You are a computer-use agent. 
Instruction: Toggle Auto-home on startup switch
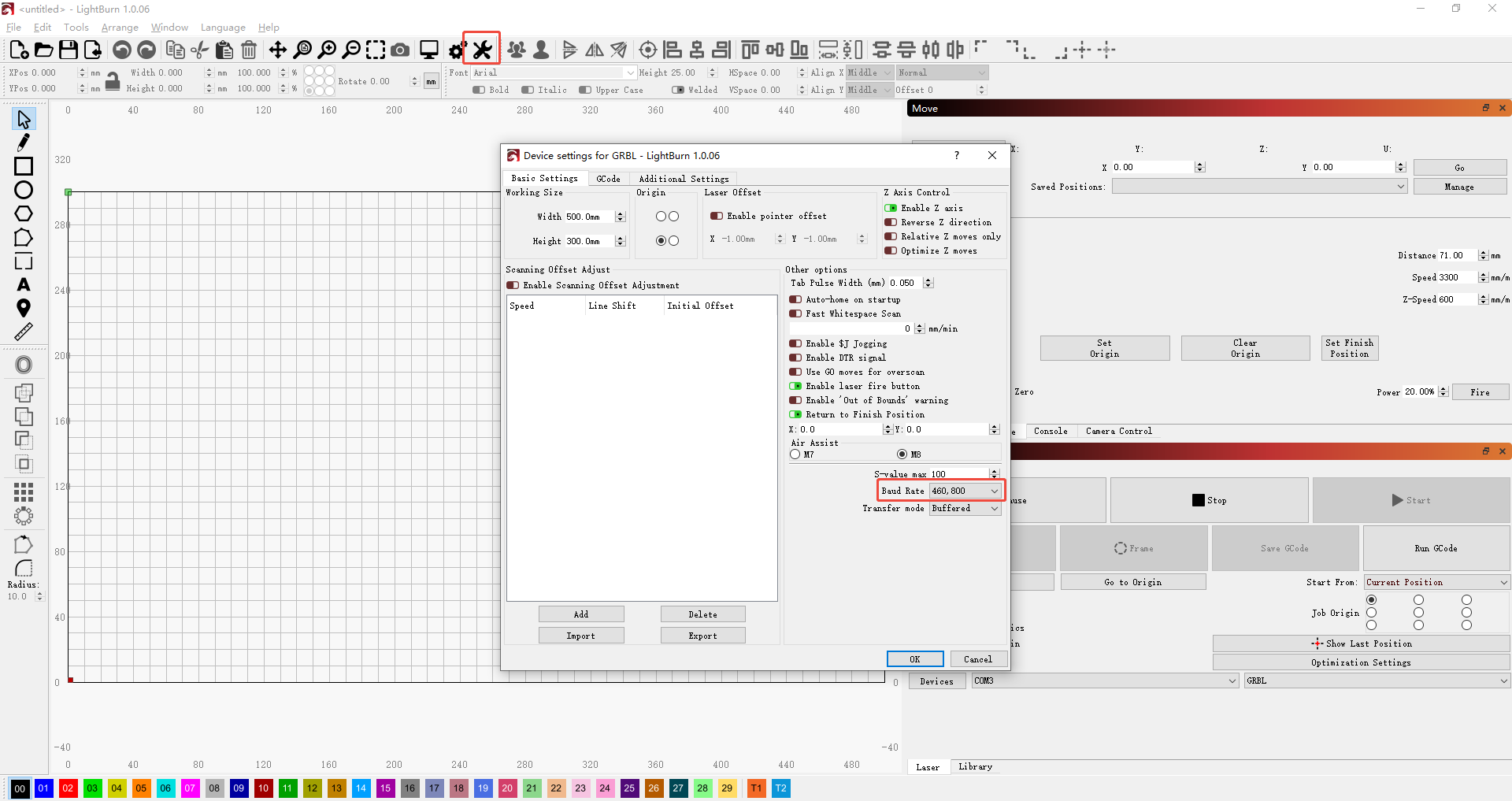tap(795, 299)
